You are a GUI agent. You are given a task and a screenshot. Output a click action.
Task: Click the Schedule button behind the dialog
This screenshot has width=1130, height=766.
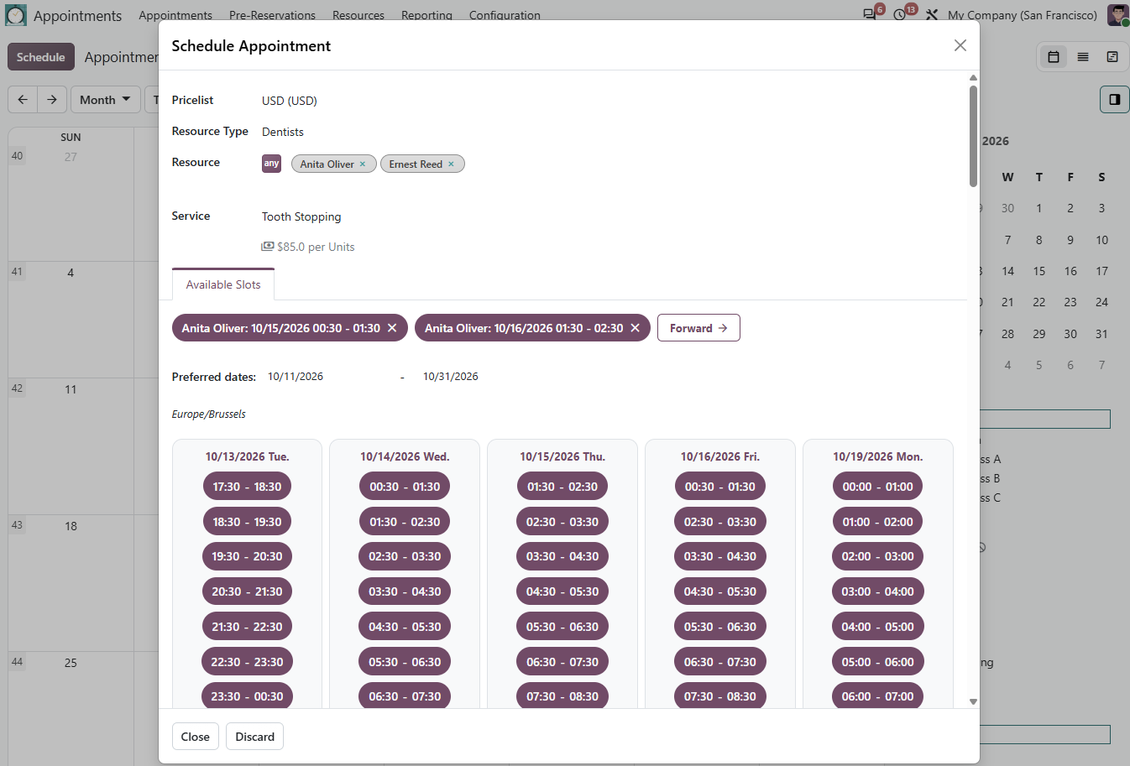pyautogui.click(x=41, y=57)
